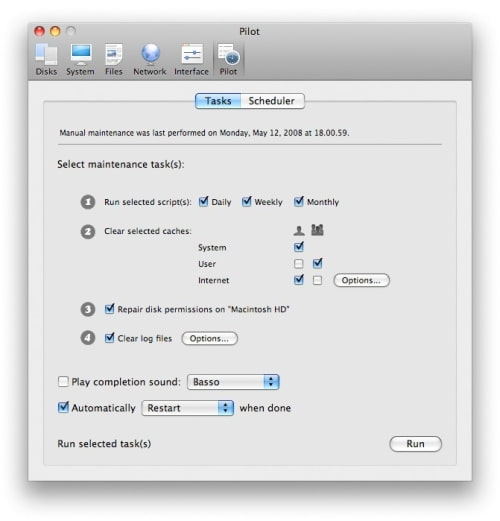Open the Interface settings pane
The height and width of the screenshot is (521, 500).
[191, 60]
